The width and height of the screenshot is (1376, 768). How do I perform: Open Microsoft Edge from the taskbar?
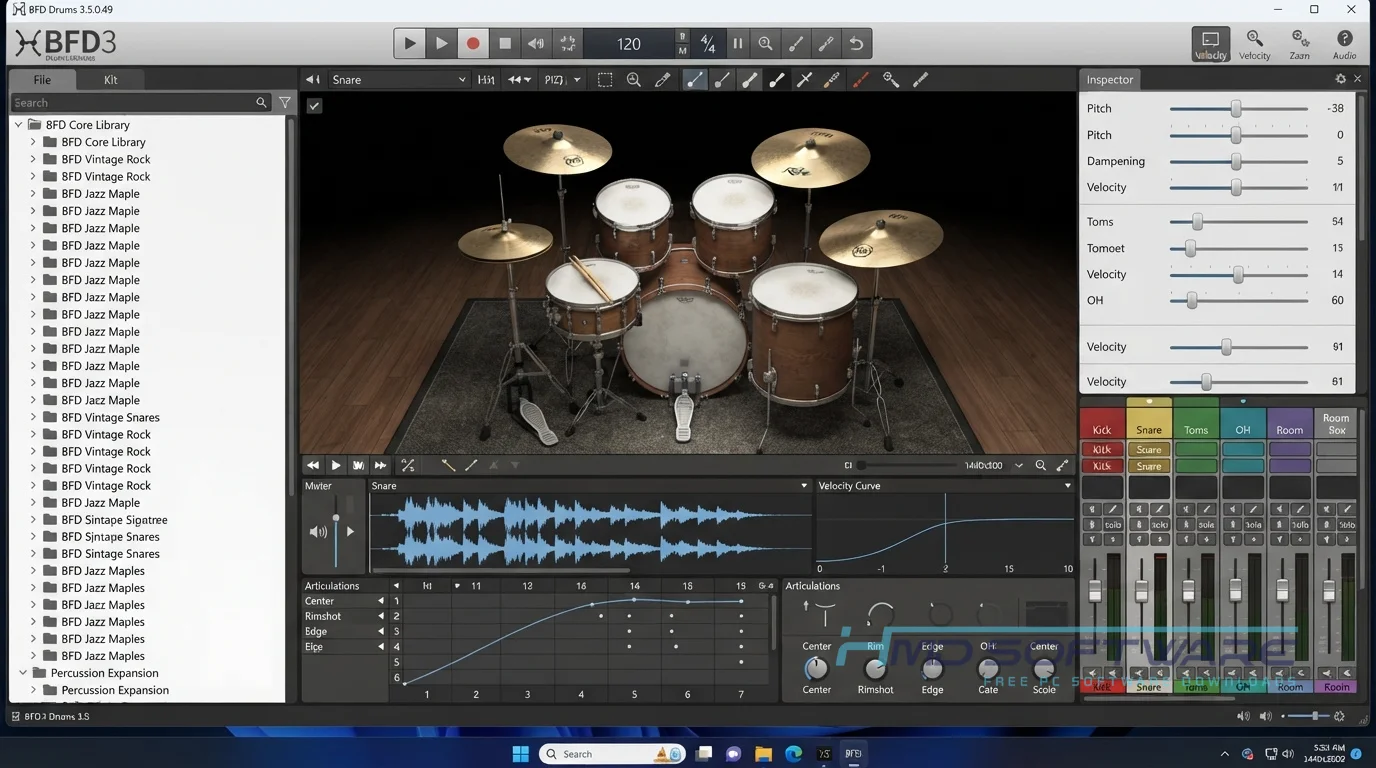point(794,753)
